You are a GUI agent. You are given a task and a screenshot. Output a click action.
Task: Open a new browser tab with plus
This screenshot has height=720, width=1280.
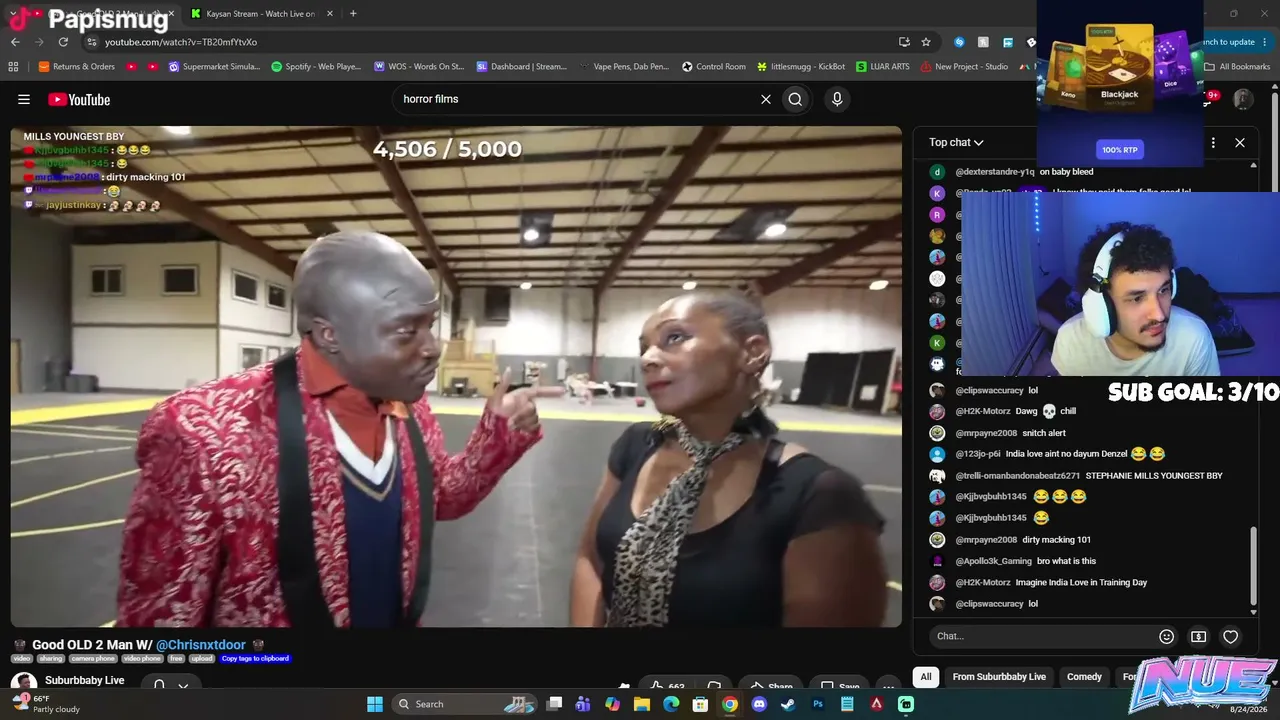[353, 14]
